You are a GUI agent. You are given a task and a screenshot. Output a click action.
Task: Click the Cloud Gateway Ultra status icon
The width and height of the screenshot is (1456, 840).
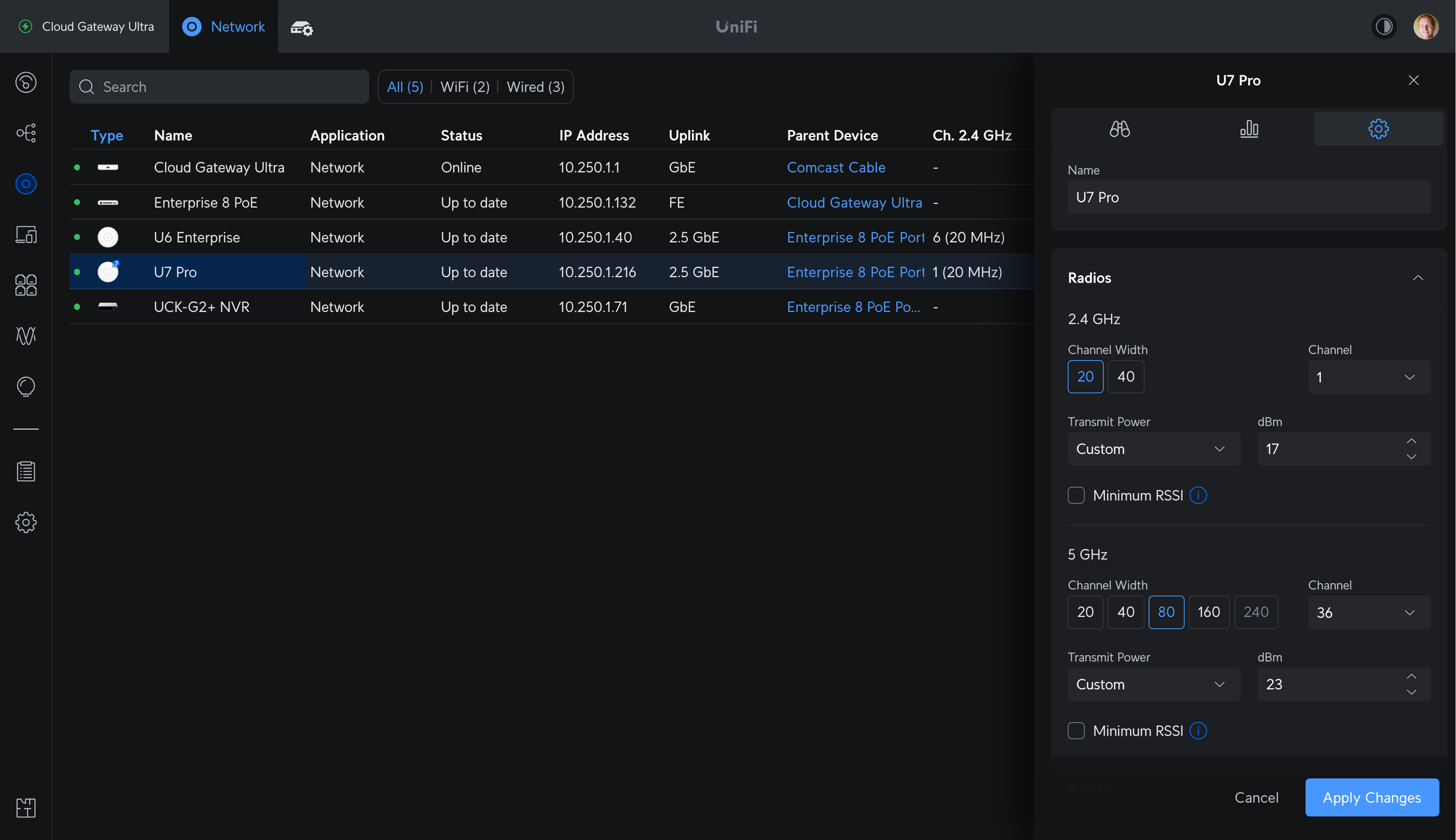25,26
